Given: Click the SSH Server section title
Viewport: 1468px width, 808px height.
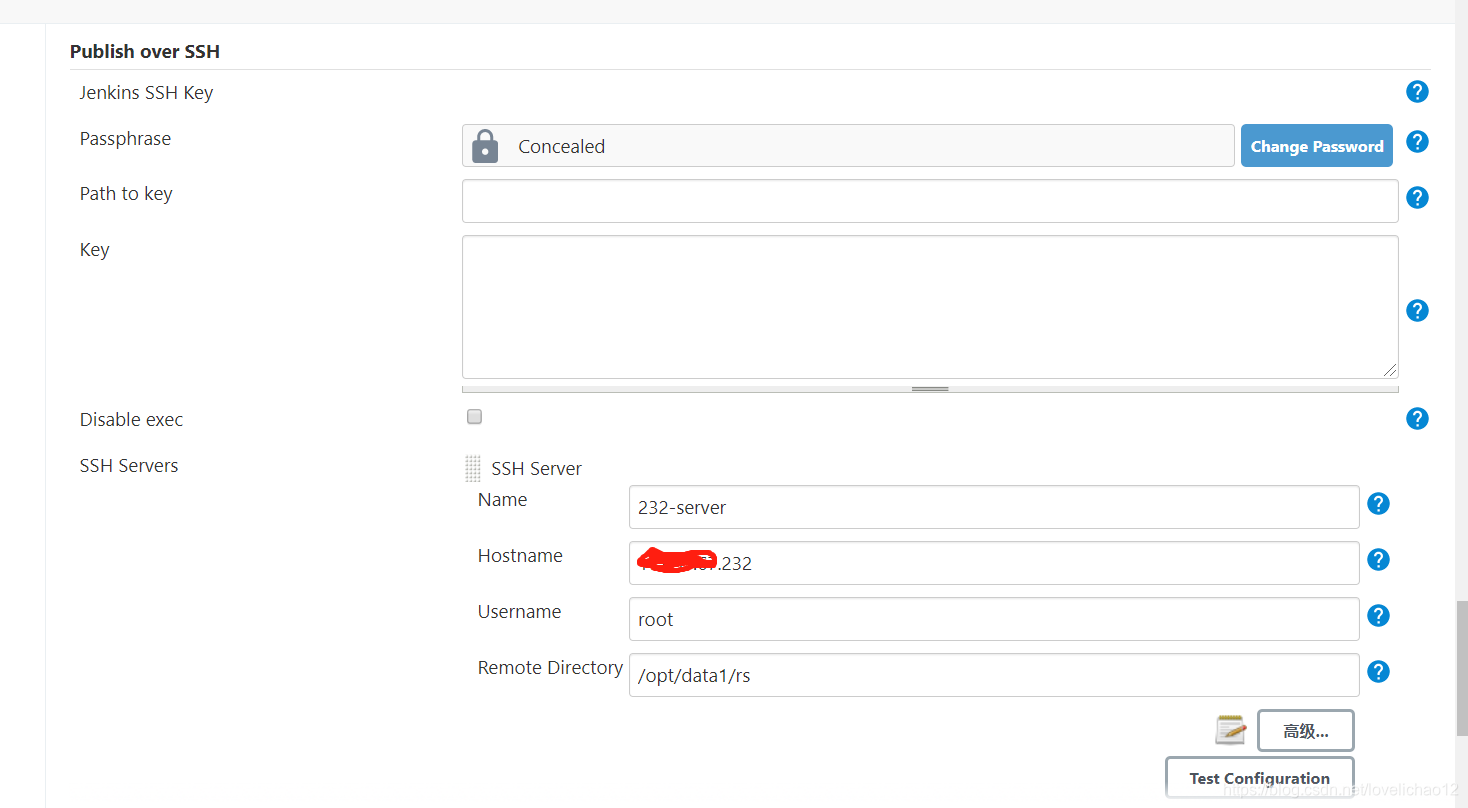Looking at the screenshot, I should point(537,469).
